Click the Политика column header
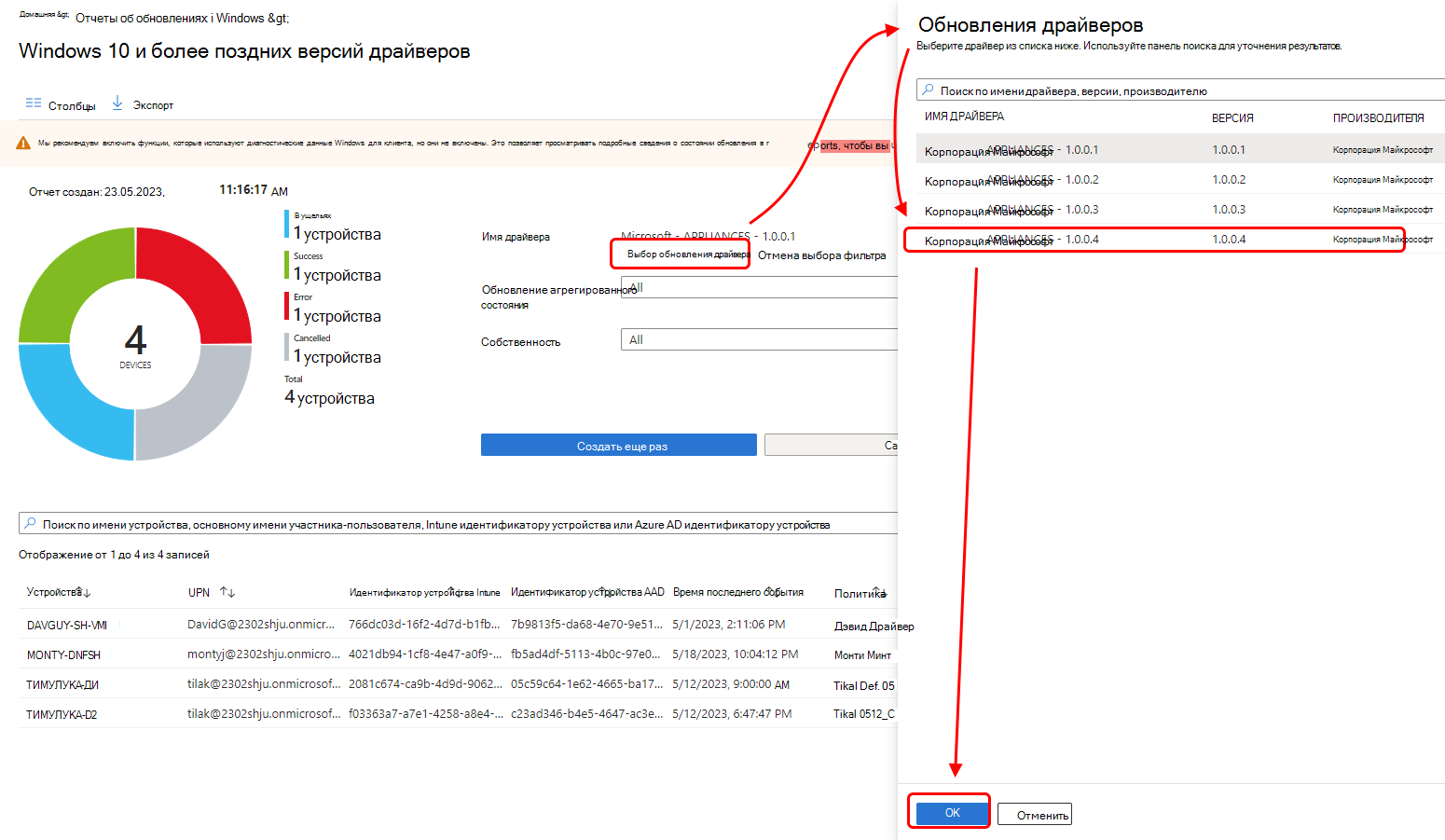 click(x=860, y=593)
